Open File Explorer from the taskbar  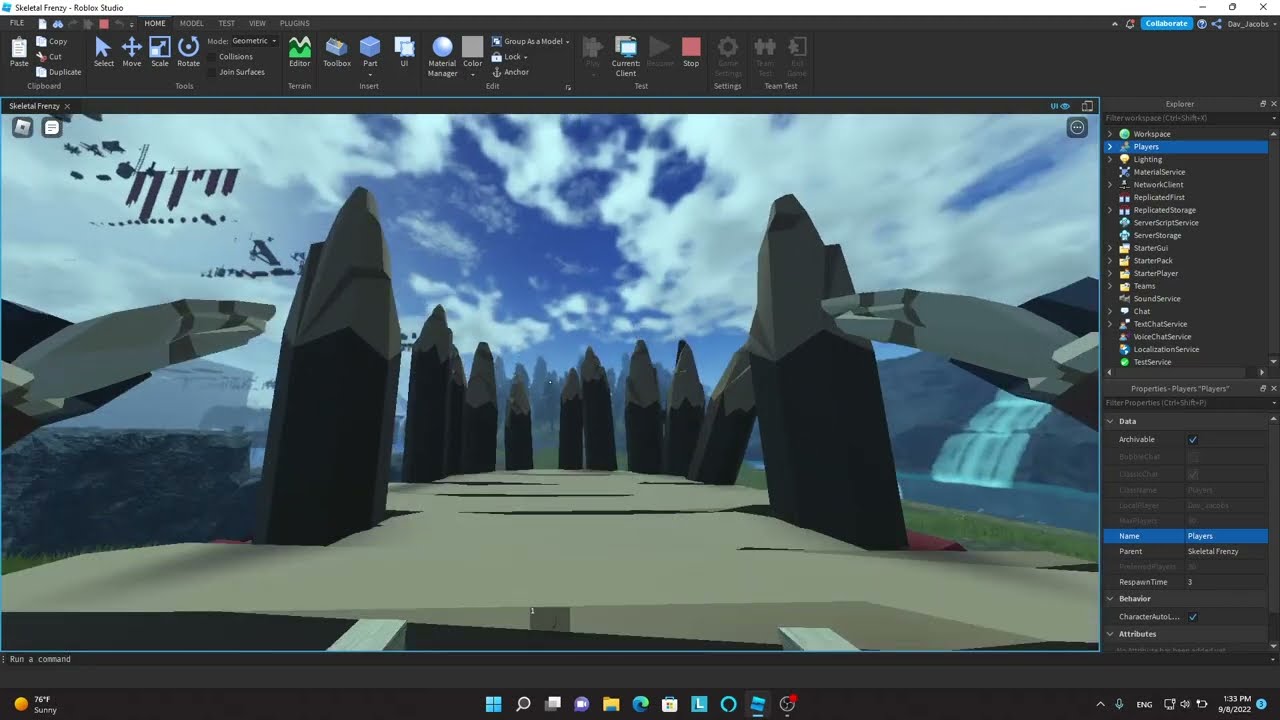[x=611, y=704]
